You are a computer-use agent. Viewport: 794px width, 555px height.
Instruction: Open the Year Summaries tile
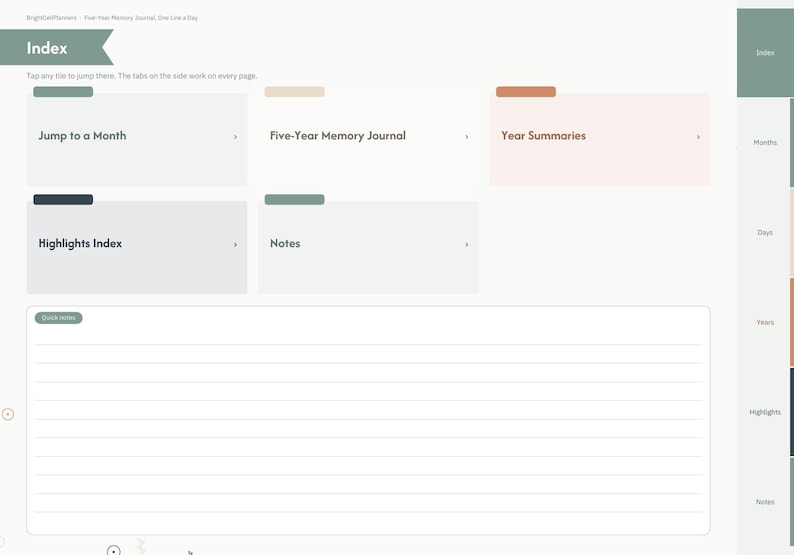600,139
